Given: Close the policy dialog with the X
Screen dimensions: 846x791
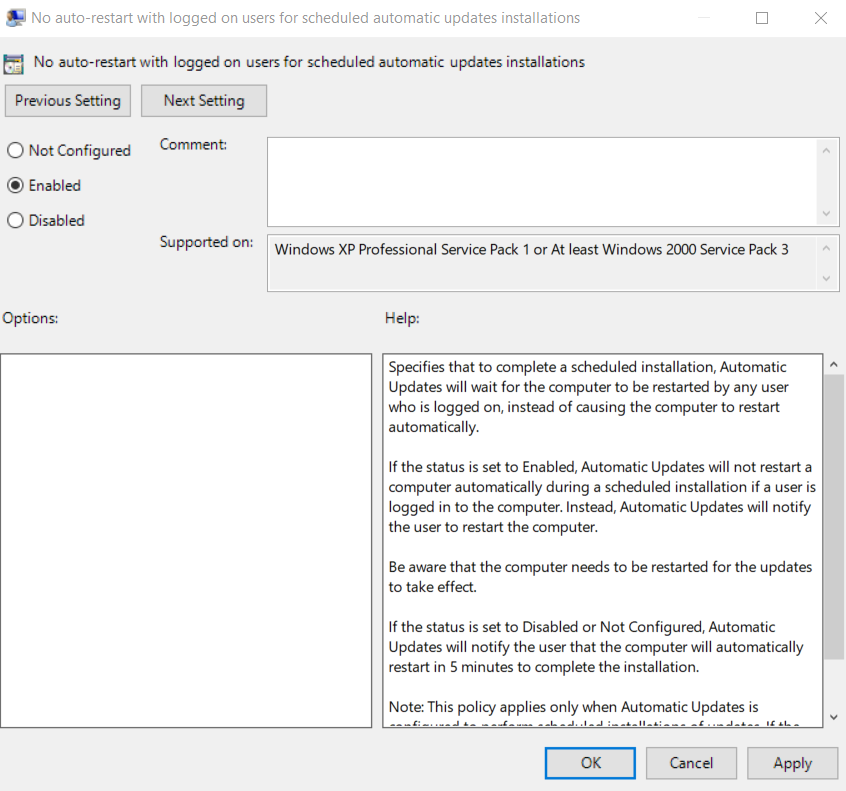Looking at the screenshot, I should (820, 18).
